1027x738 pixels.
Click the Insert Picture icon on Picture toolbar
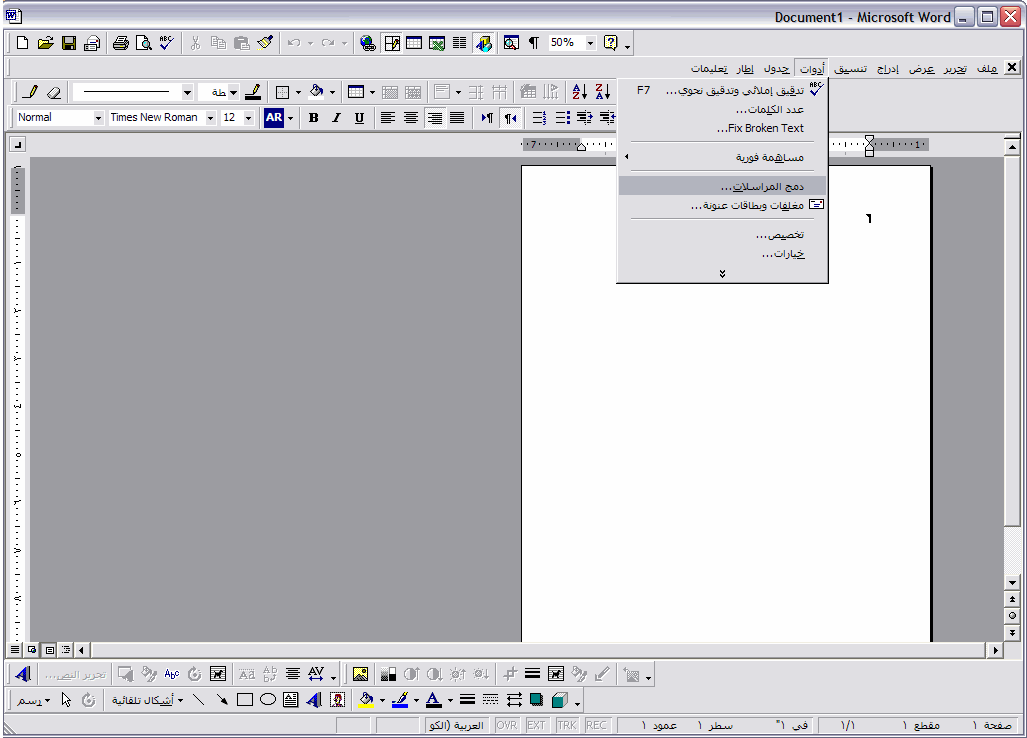pos(360,674)
